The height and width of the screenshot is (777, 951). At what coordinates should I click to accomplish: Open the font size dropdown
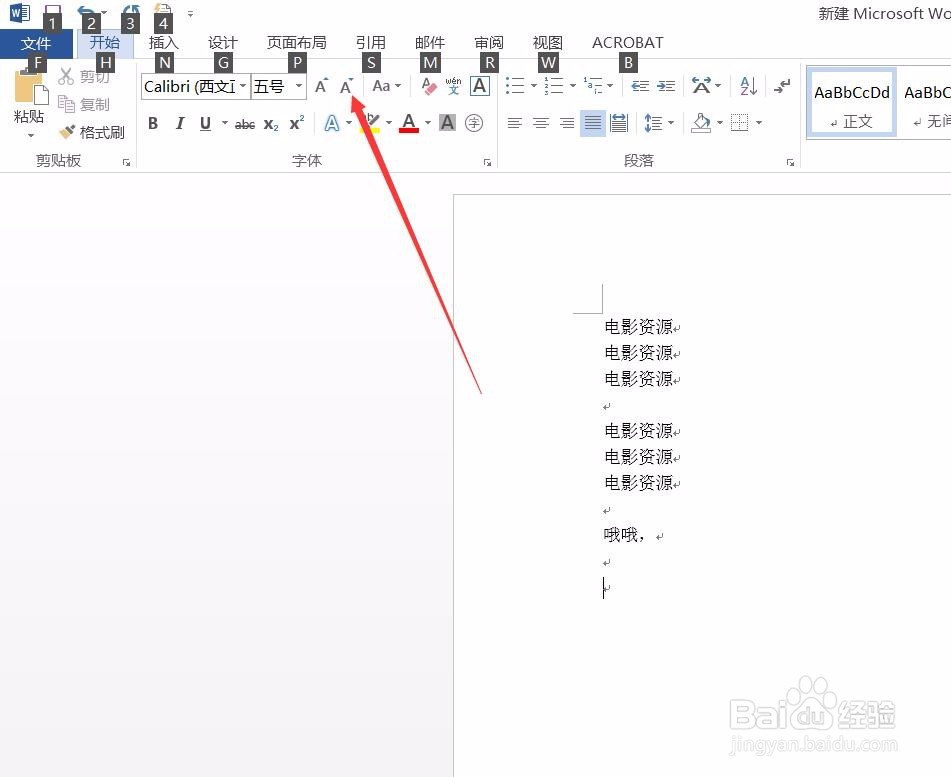[x=297, y=86]
